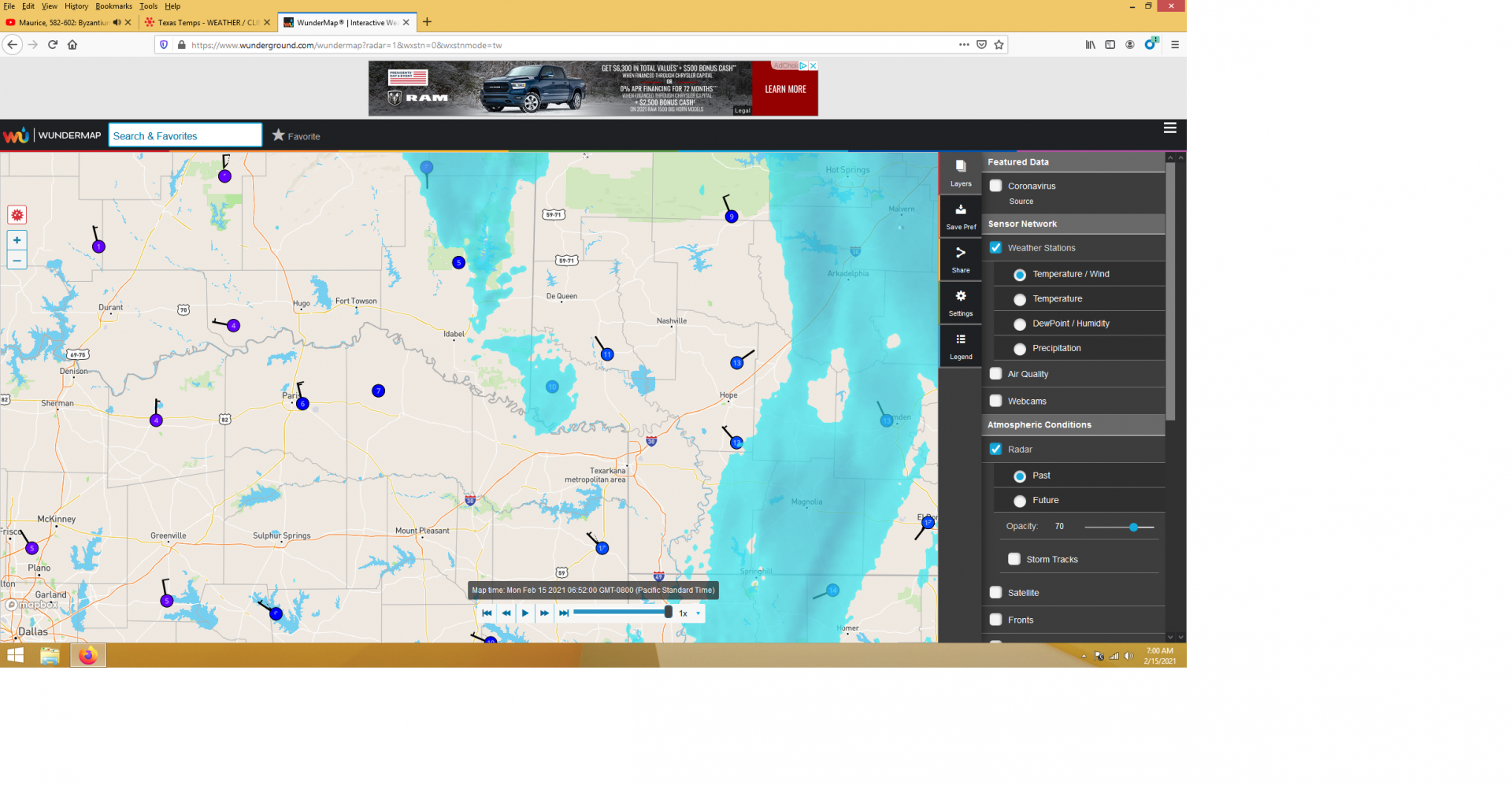This screenshot has width=1512, height=785.
Task: Step forward one radar frame
Action: (x=544, y=613)
